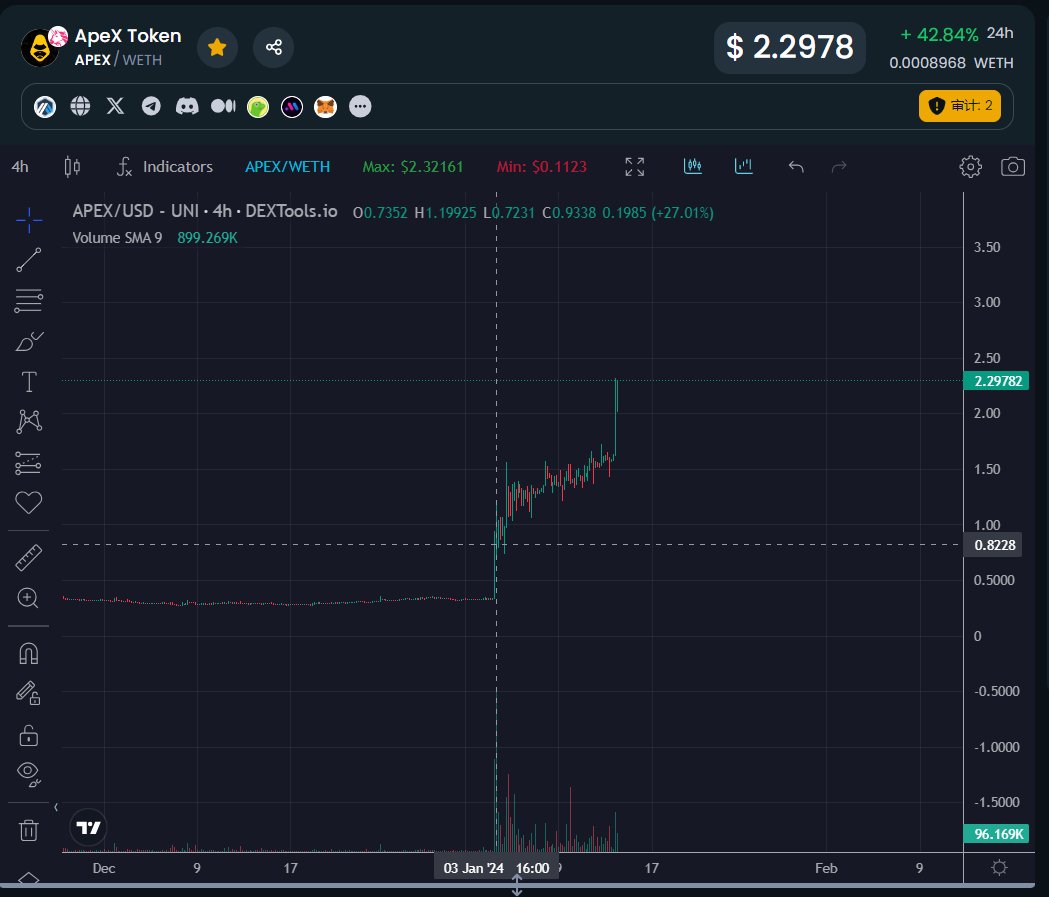Open the audit badge showing 2
This screenshot has width=1049, height=897.
pyautogui.click(x=959, y=106)
